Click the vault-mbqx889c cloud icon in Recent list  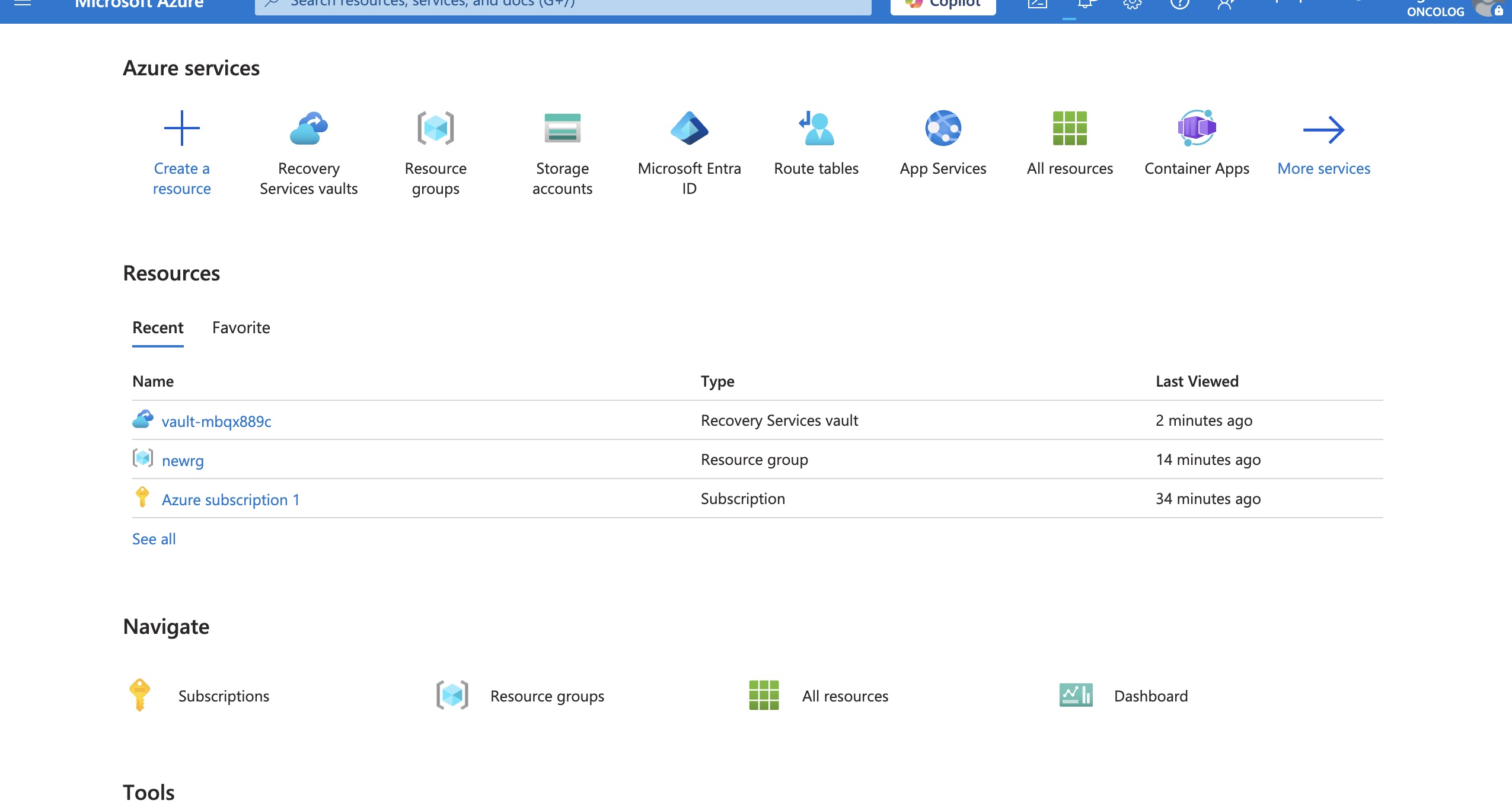tap(143, 419)
